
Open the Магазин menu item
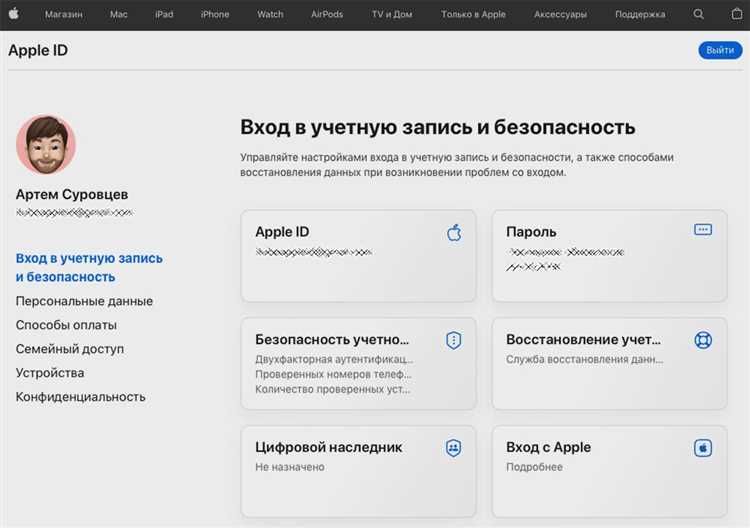(x=64, y=14)
